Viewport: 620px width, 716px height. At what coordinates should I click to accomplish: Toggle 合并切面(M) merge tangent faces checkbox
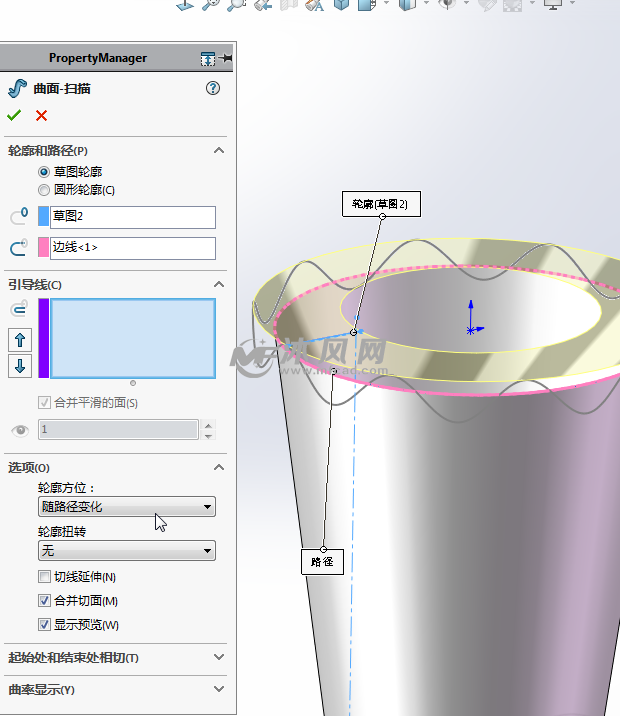[x=44, y=600]
